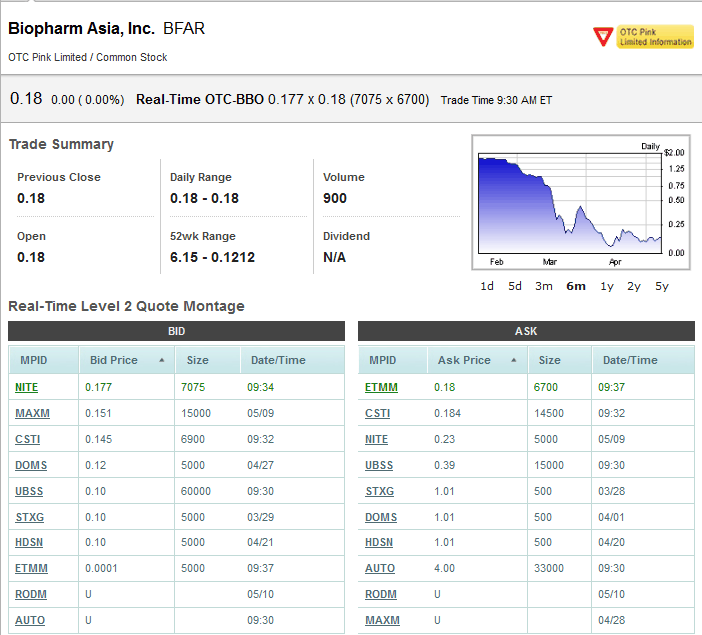Choose the 1y chart range
Screen dimensions: 702x635
click(x=607, y=286)
